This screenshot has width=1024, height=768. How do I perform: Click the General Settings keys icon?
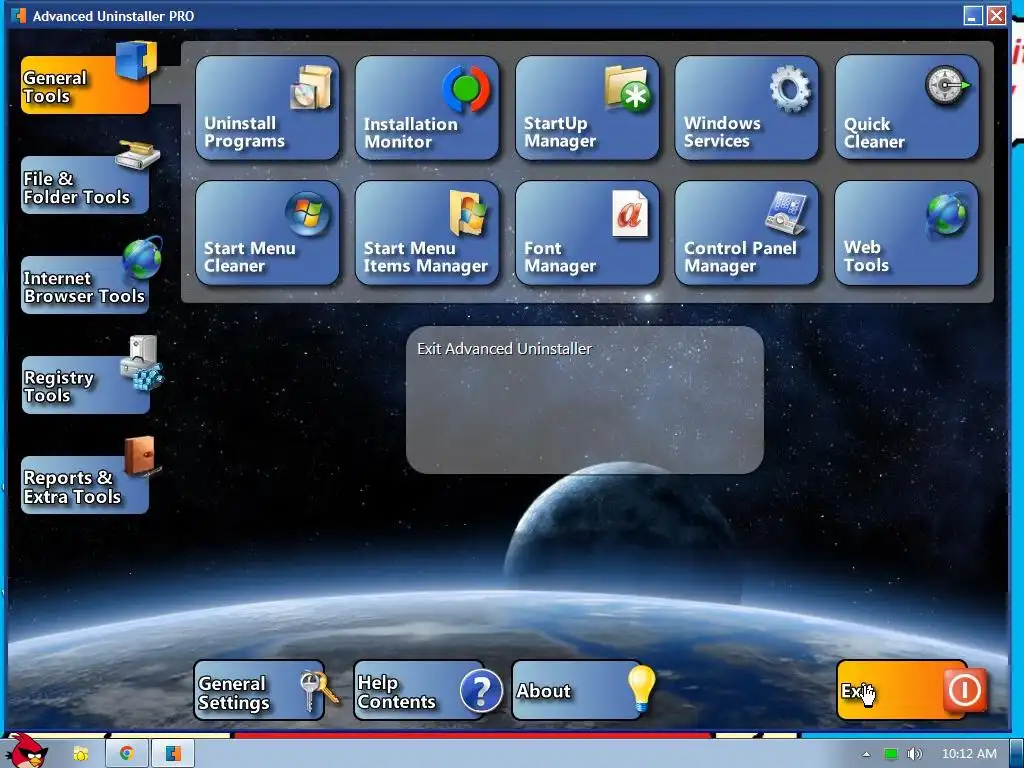(319, 691)
